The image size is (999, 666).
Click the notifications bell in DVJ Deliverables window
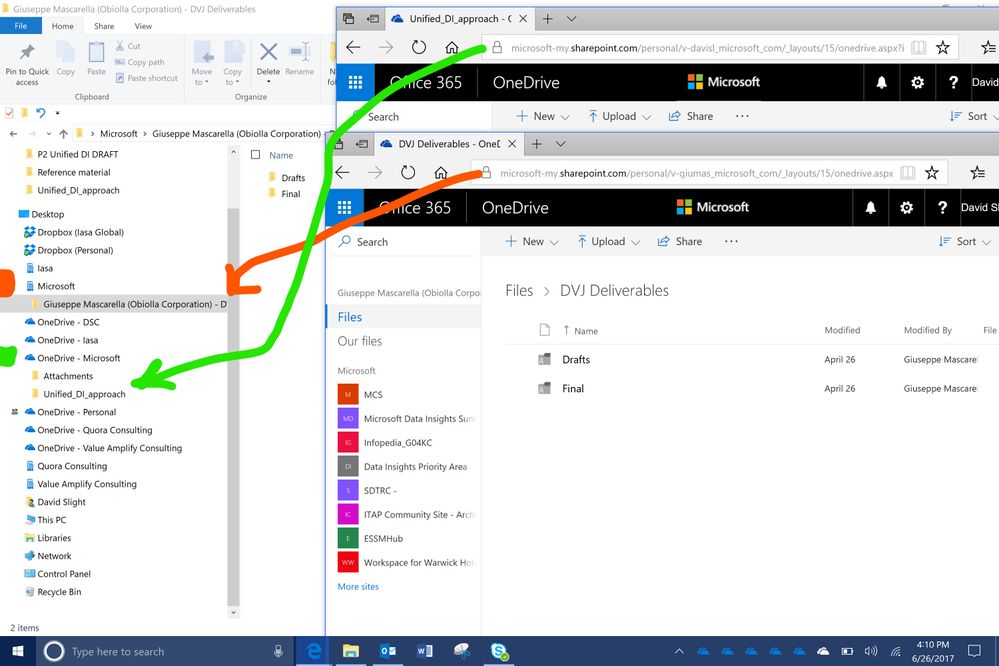point(870,208)
